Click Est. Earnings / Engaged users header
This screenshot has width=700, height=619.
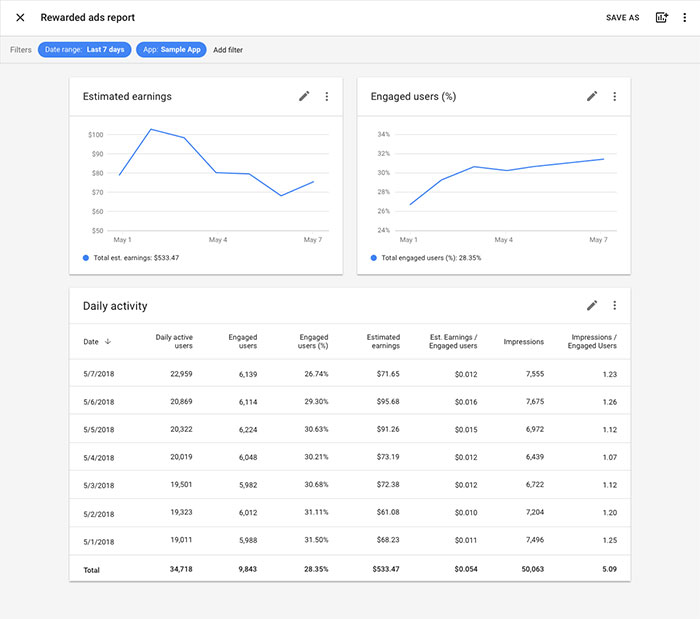pos(453,341)
